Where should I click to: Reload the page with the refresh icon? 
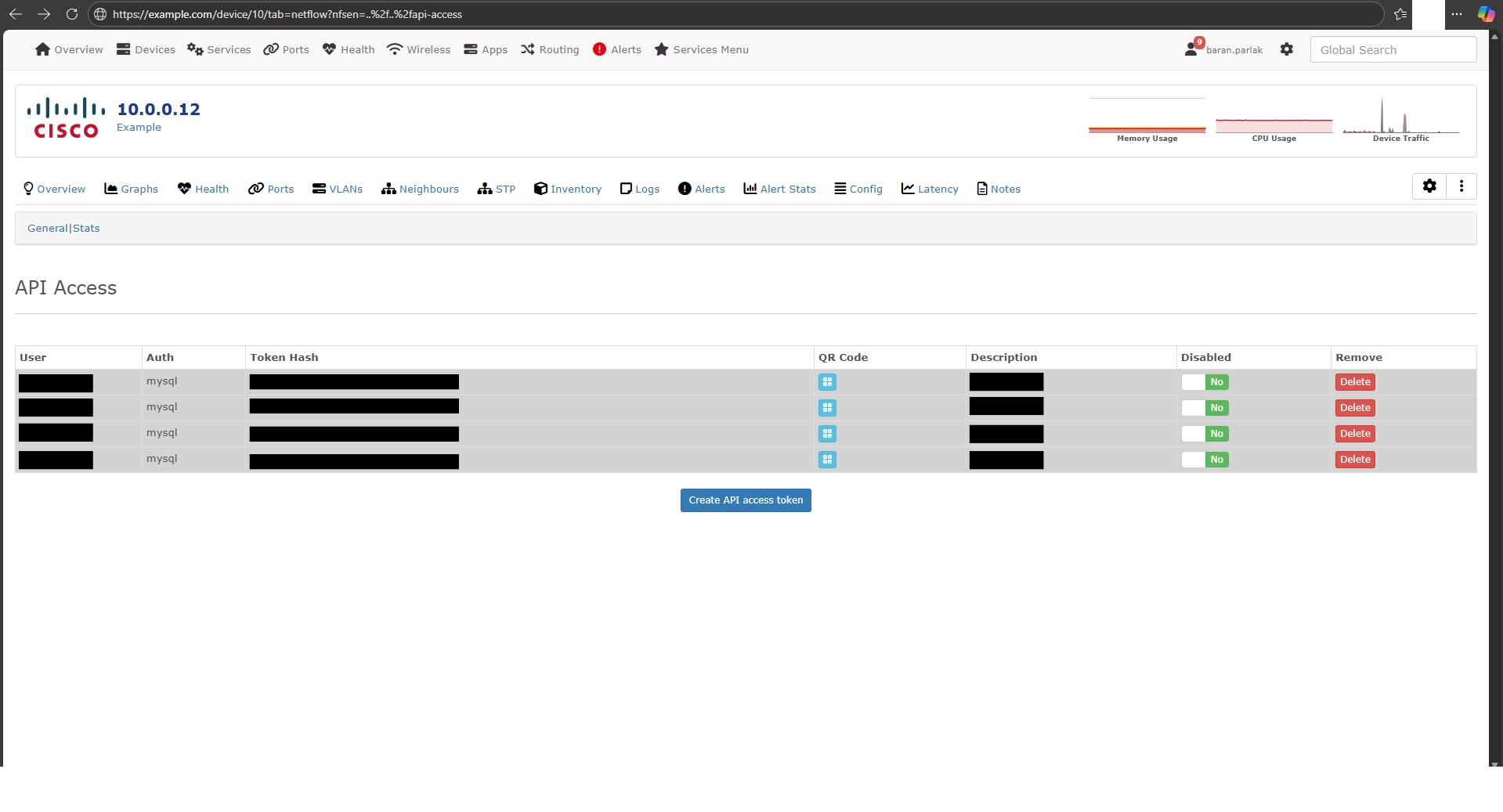(x=72, y=14)
